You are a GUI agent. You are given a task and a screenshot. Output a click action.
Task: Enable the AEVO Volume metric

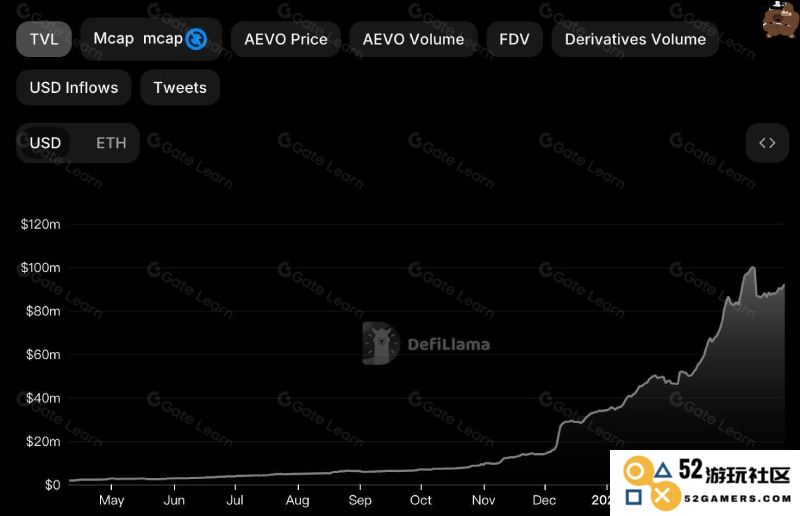413,39
